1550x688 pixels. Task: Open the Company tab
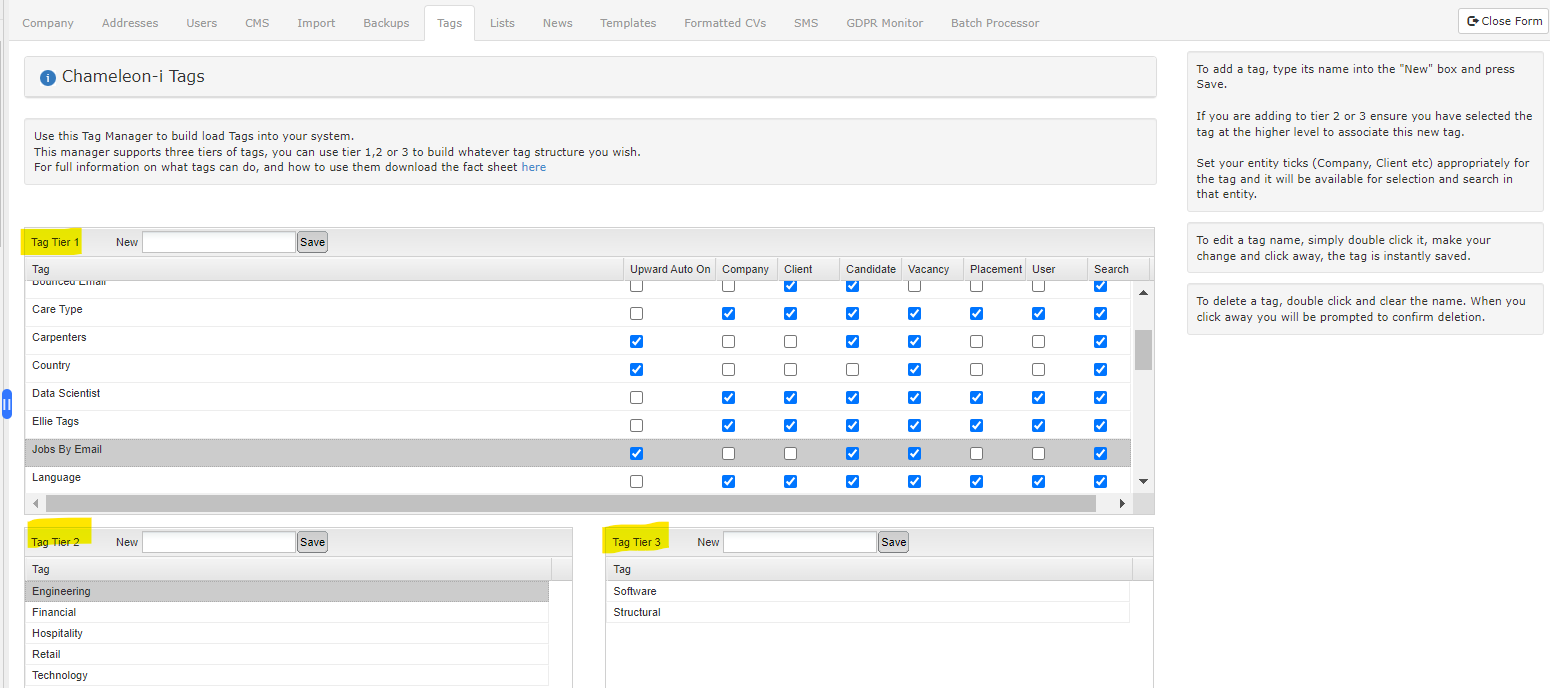(x=48, y=23)
